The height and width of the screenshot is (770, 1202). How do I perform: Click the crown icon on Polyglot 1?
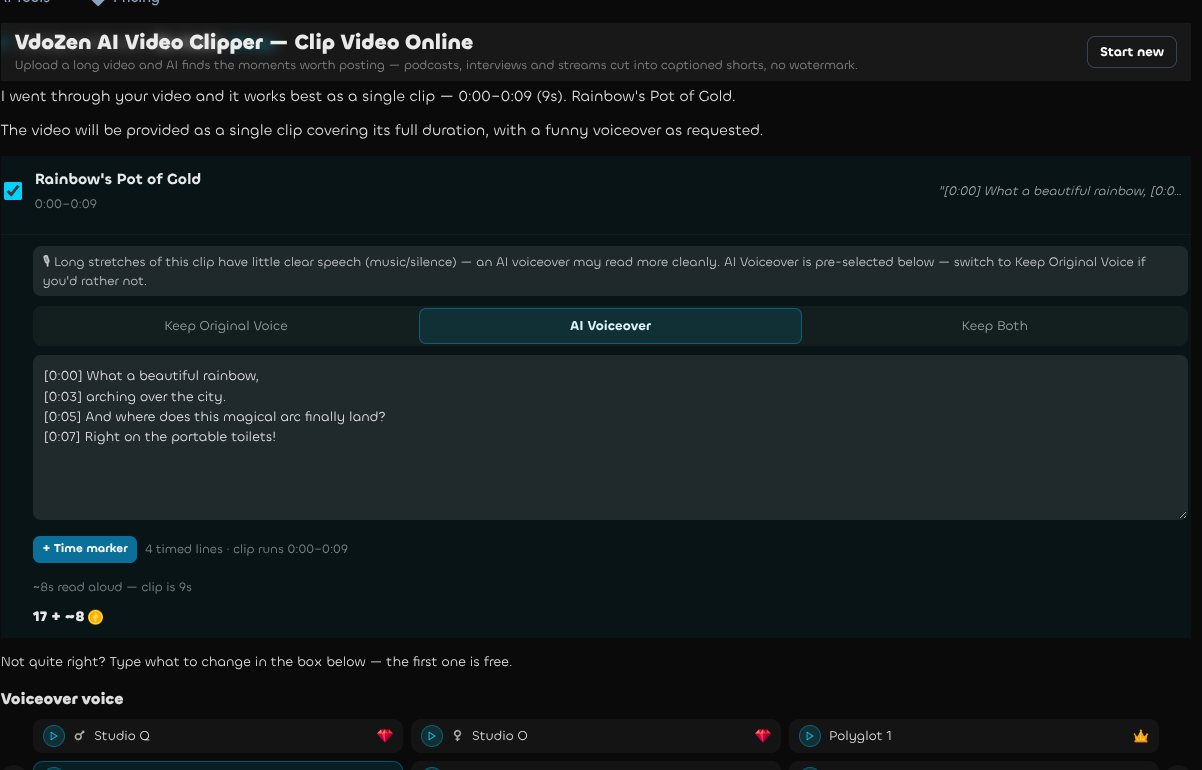pyautogui.click(x=1141, y=736)
